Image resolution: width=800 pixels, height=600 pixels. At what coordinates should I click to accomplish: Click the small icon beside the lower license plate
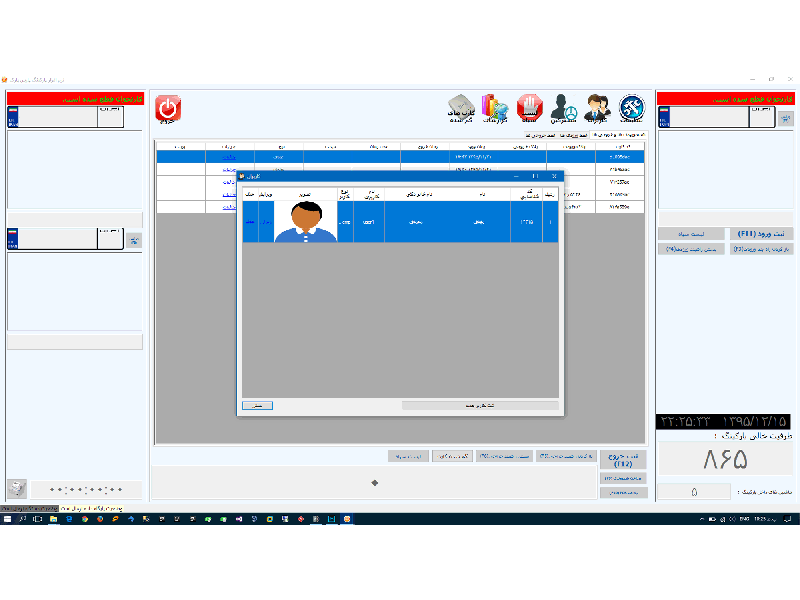[134, 240]
